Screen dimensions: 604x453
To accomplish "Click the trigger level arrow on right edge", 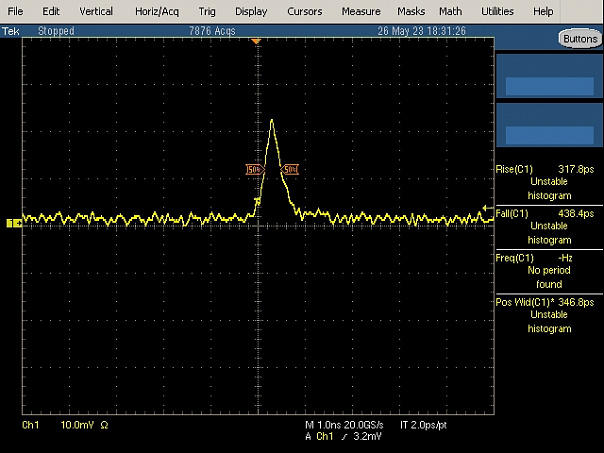I will coord(488,208).
